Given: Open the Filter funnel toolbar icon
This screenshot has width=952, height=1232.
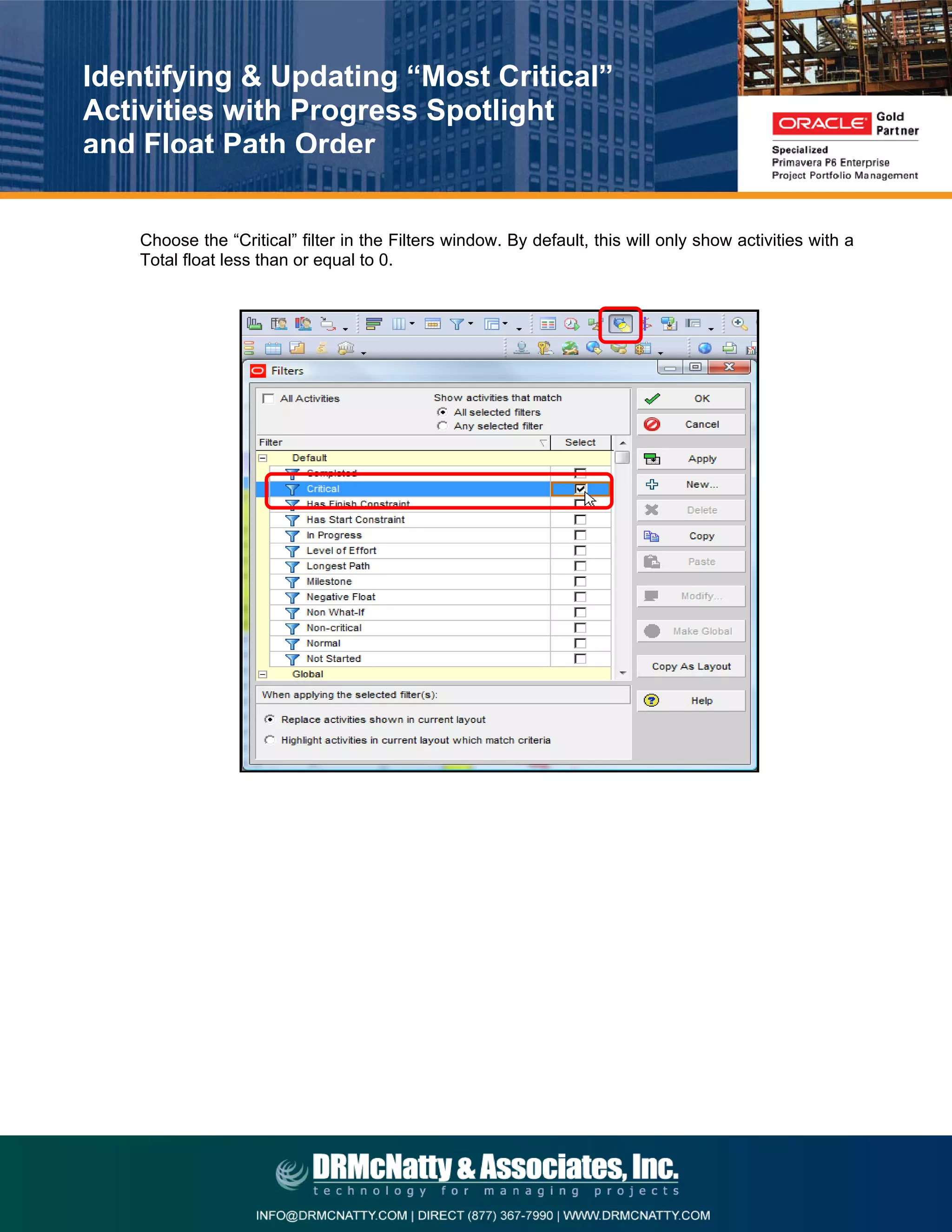Looking at the screenshot, I should tap(456, 324).
